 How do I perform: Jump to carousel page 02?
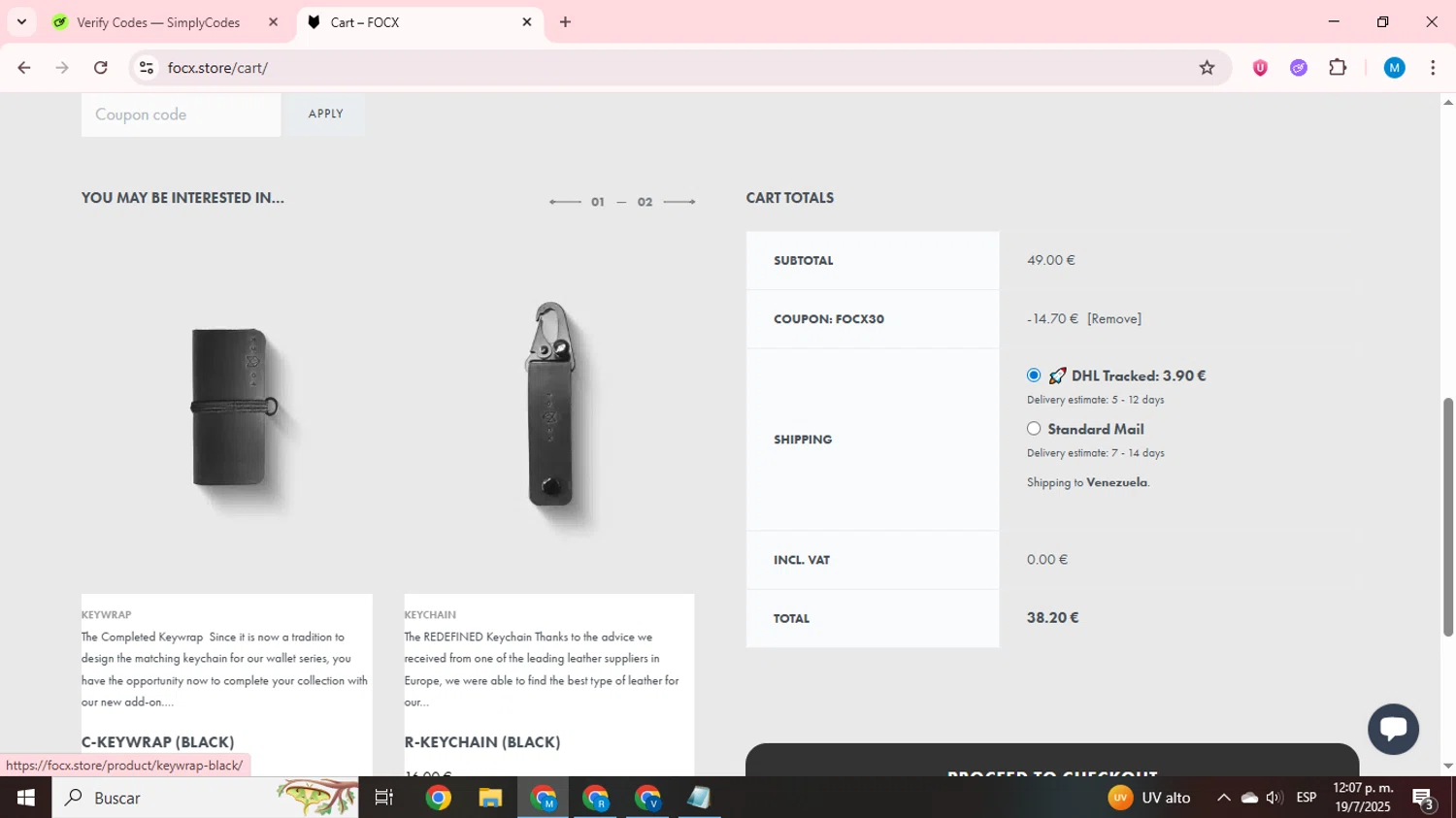click(645, 202)
